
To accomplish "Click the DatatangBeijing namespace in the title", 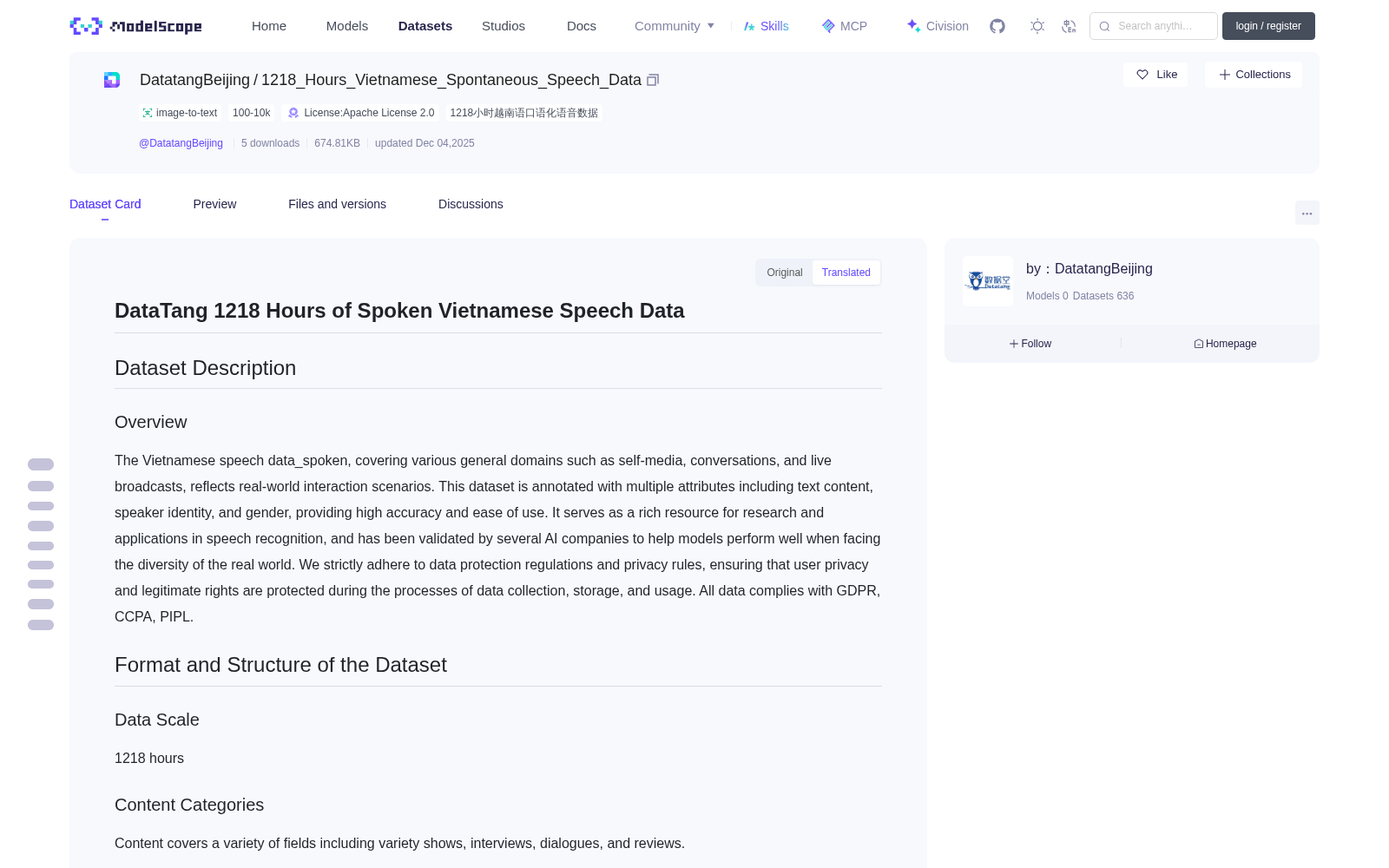I will point(194,80).
